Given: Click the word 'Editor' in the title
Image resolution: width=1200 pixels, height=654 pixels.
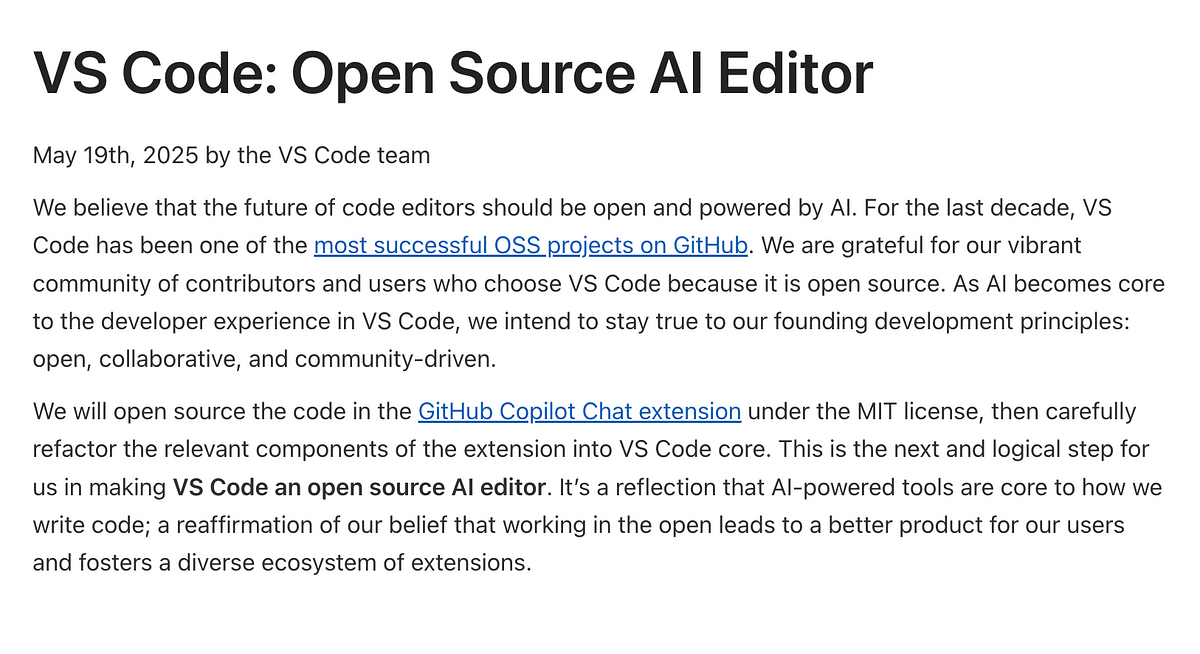Looking at the screenshot, I should coord(790,72).
